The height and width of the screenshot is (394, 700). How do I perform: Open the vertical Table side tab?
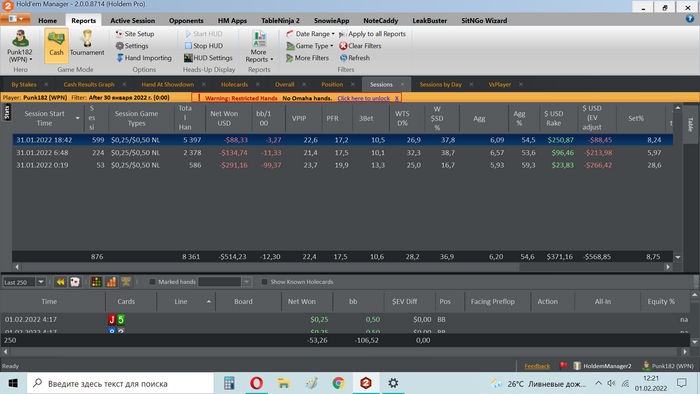tap(690, 124)
